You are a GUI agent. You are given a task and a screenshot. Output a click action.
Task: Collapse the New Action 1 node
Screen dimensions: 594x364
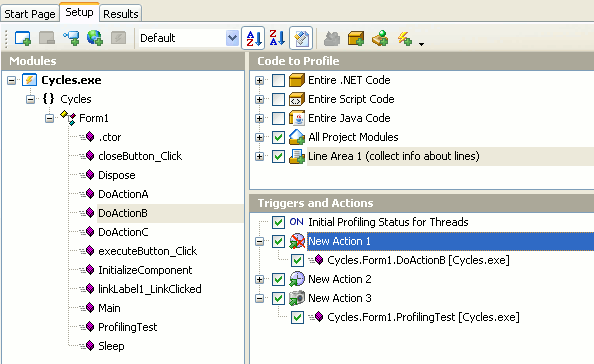click(259, 241)
